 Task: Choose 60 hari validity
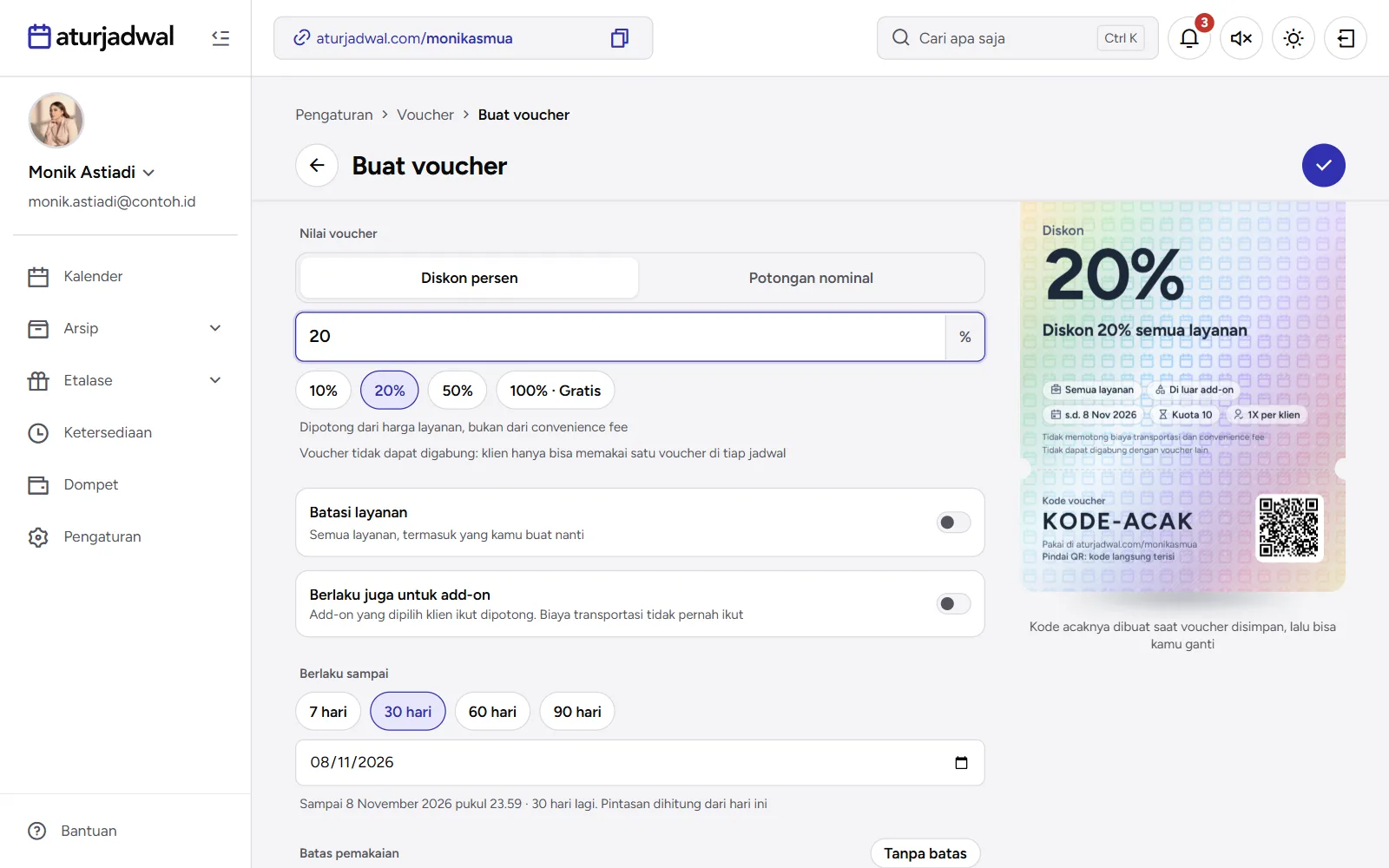pos(492,712)
